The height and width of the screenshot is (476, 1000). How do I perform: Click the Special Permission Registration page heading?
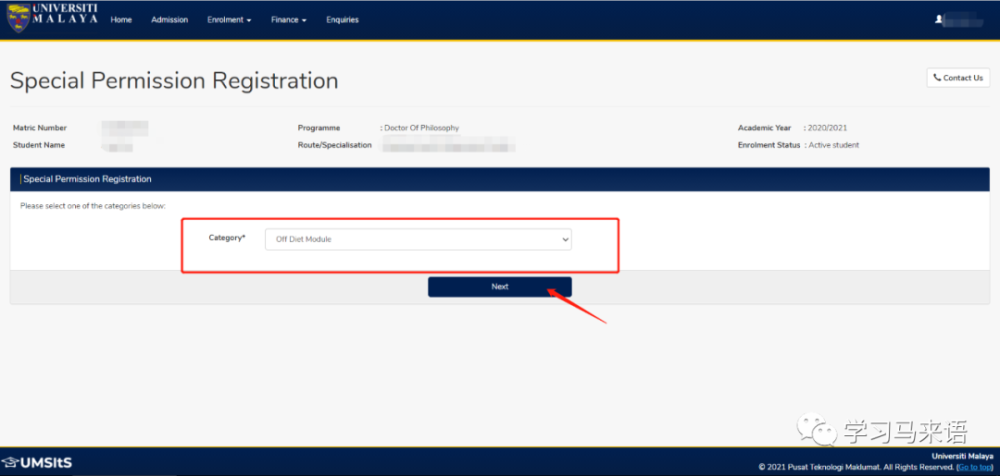(x=174, y=81)
